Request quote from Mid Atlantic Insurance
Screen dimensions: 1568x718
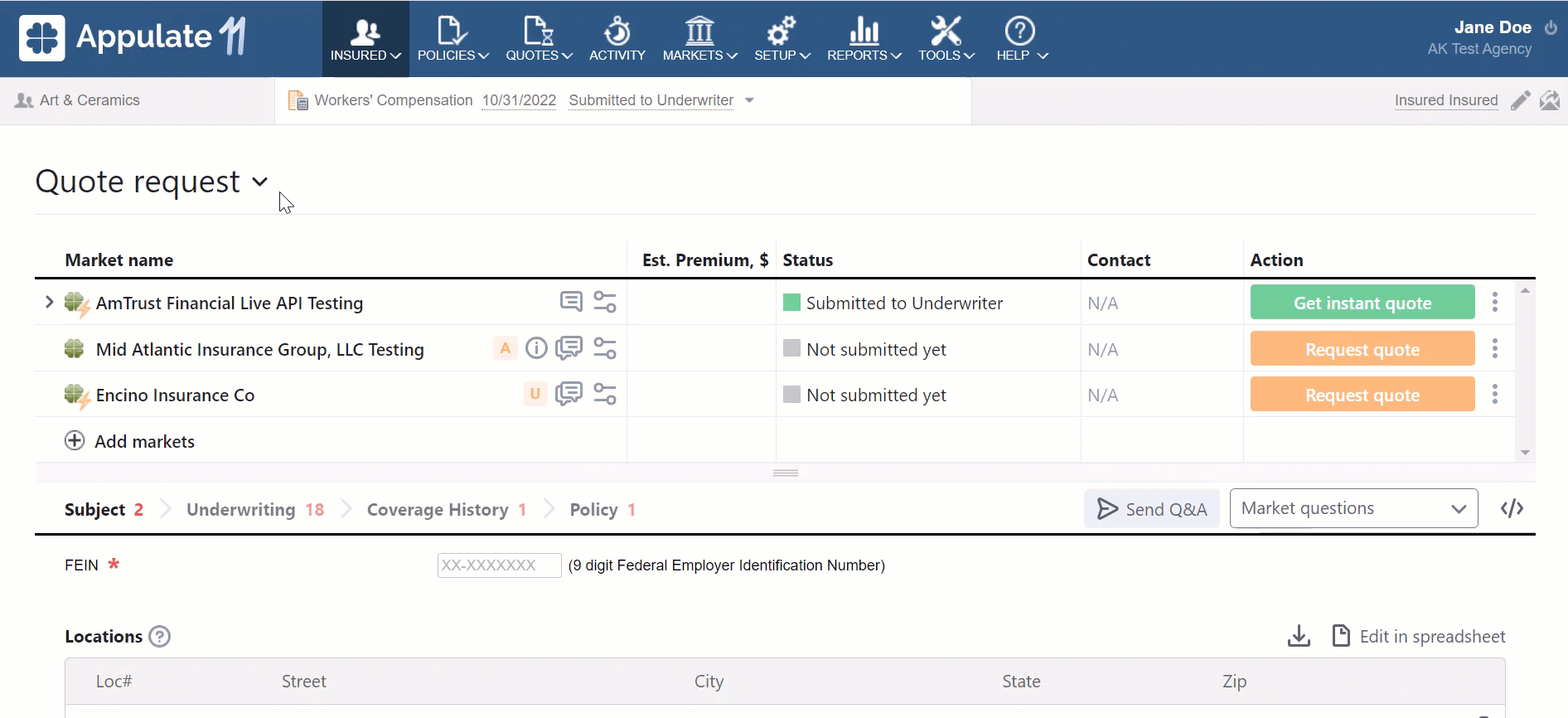click(1362, 349)
